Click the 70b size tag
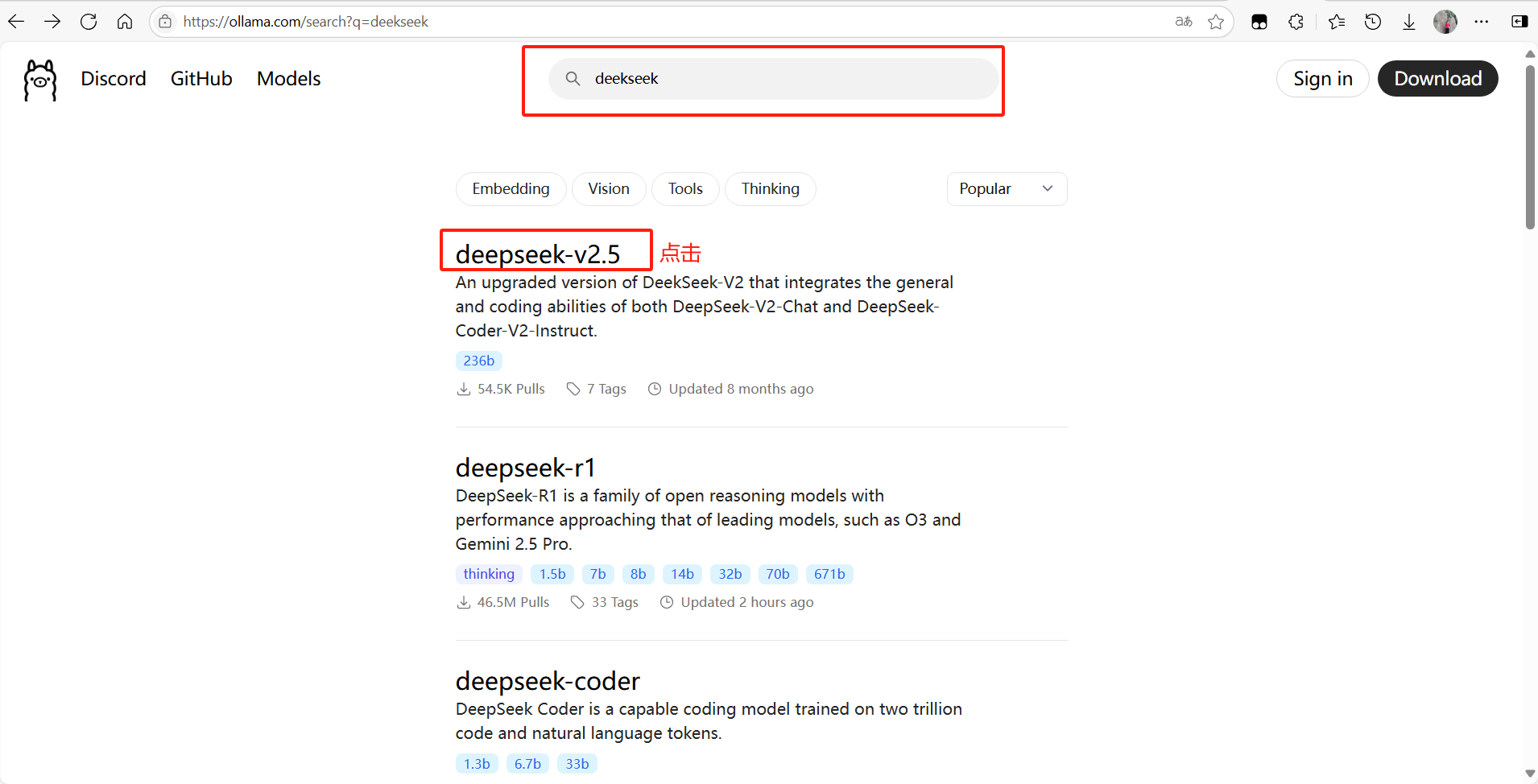This screenshot has height=784, width=1538. point(778,574)
